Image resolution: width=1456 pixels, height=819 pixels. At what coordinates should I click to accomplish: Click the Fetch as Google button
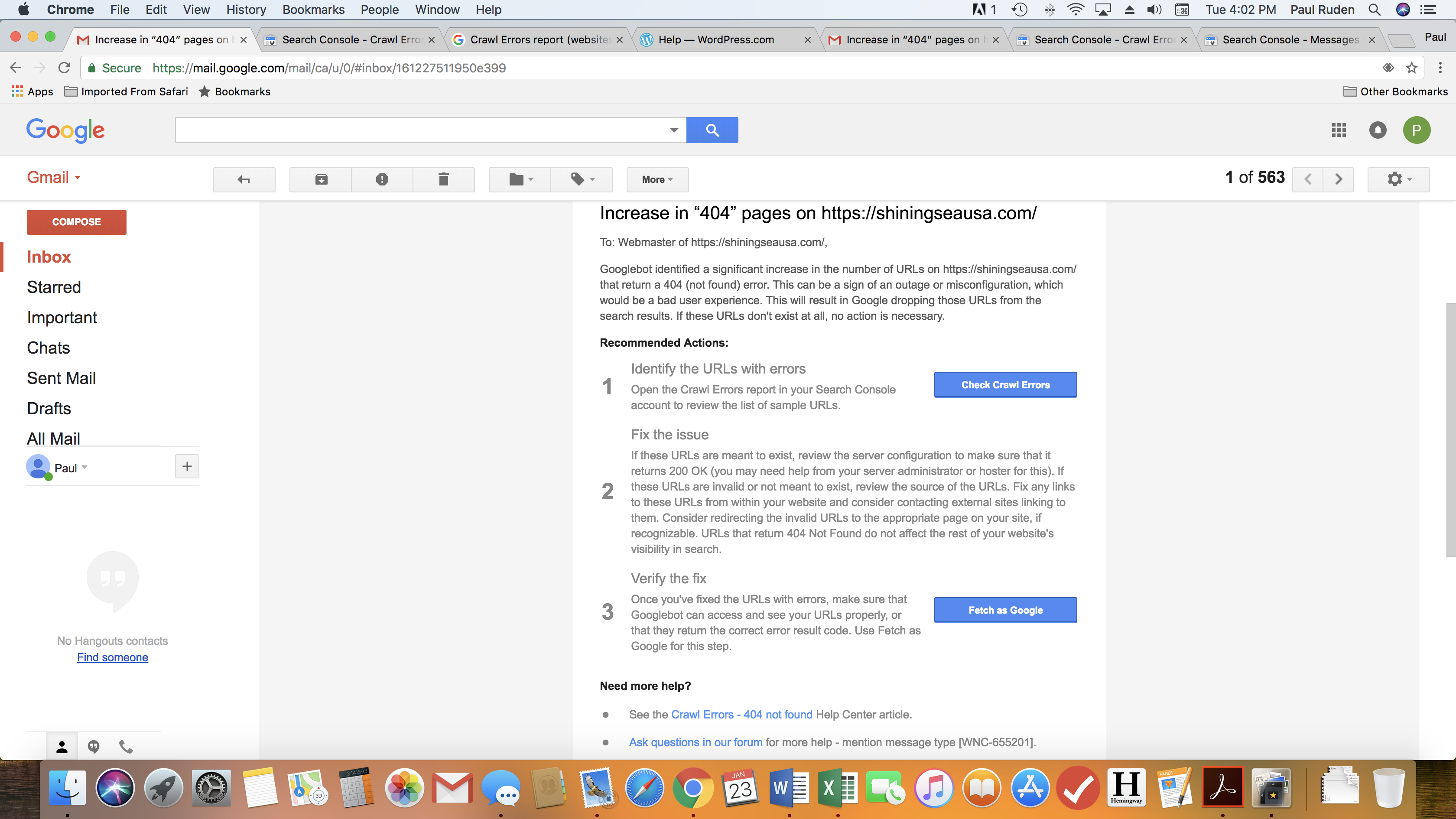[x=1005, y=611]
